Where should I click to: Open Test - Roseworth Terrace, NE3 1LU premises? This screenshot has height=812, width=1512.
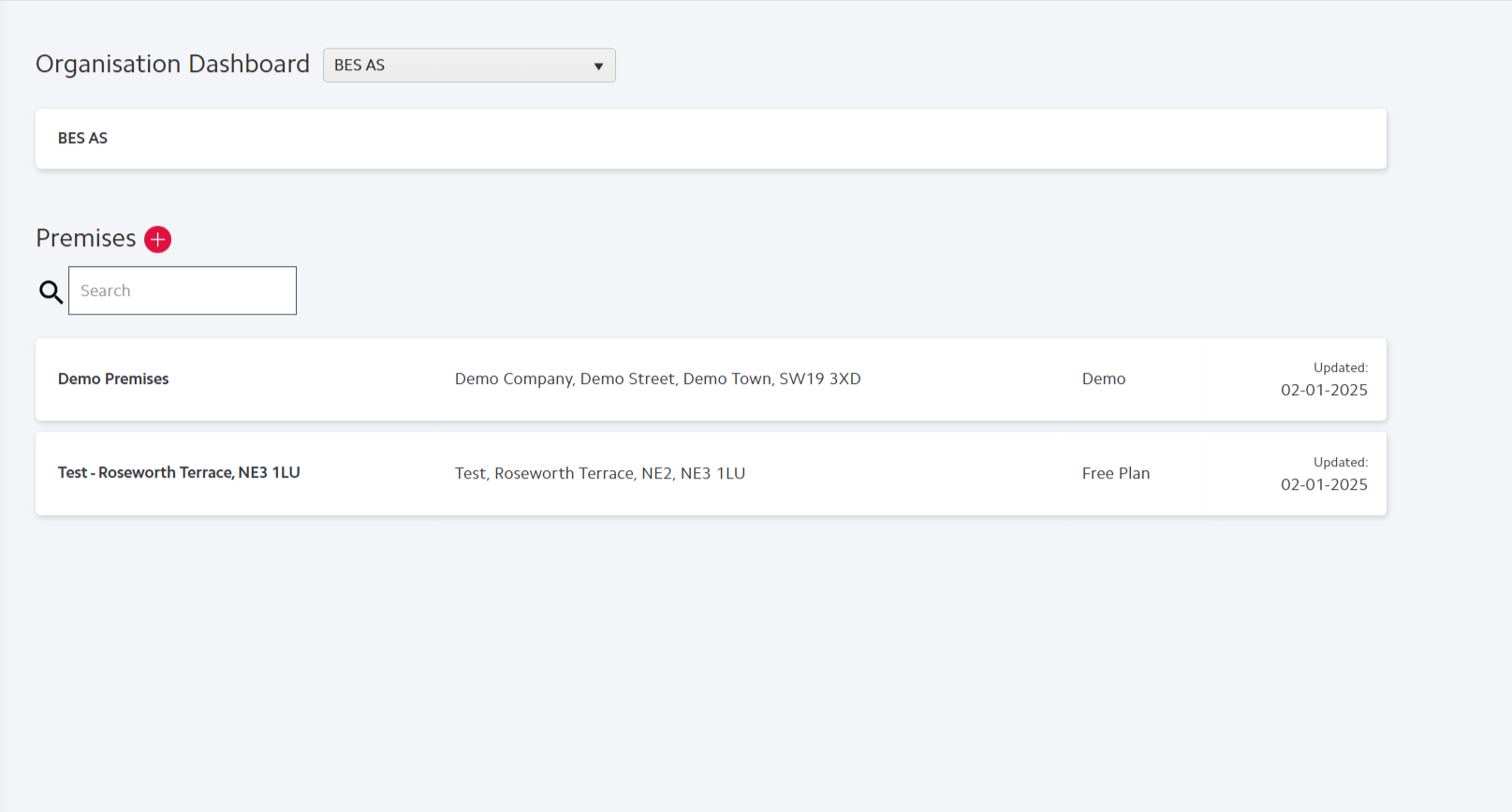(x=179, y=473)
